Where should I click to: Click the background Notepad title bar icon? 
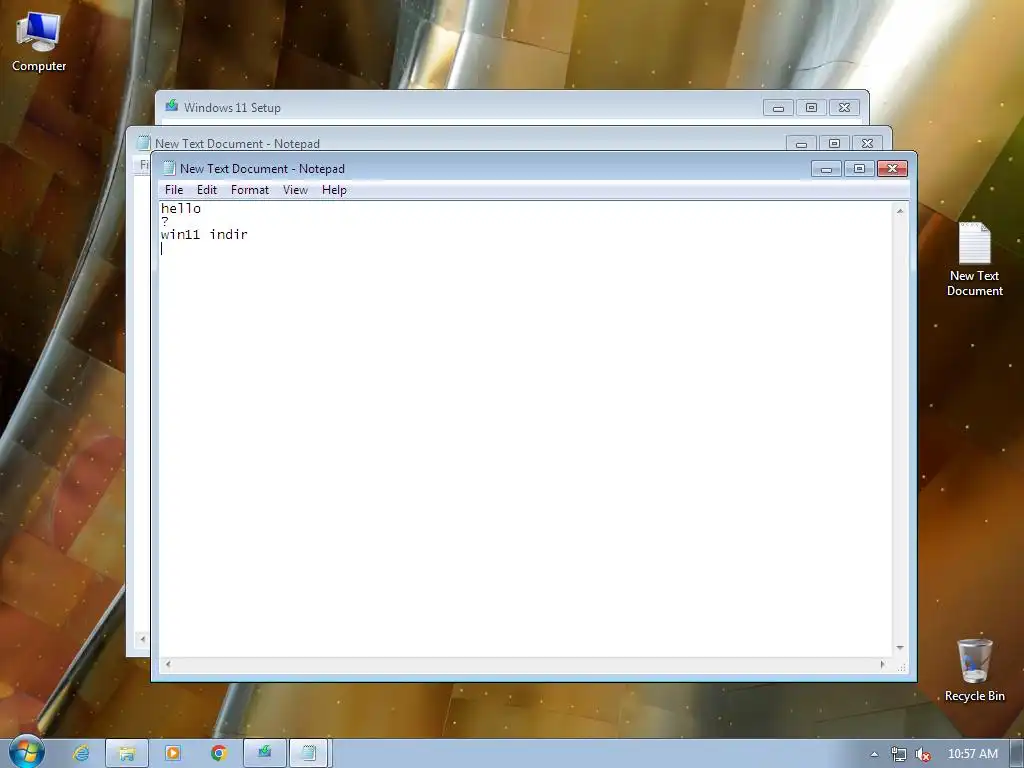[x=144, y=143]
